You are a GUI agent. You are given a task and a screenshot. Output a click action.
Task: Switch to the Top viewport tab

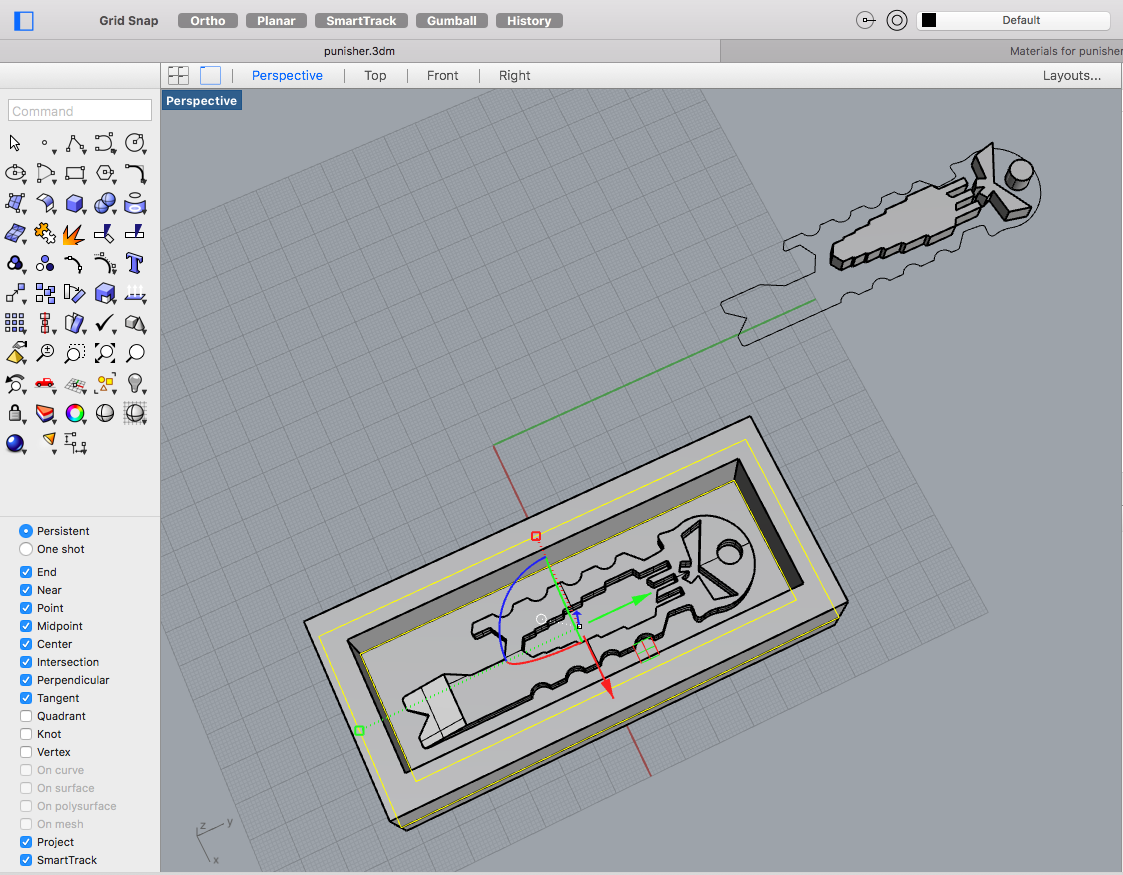pos(375,75)
